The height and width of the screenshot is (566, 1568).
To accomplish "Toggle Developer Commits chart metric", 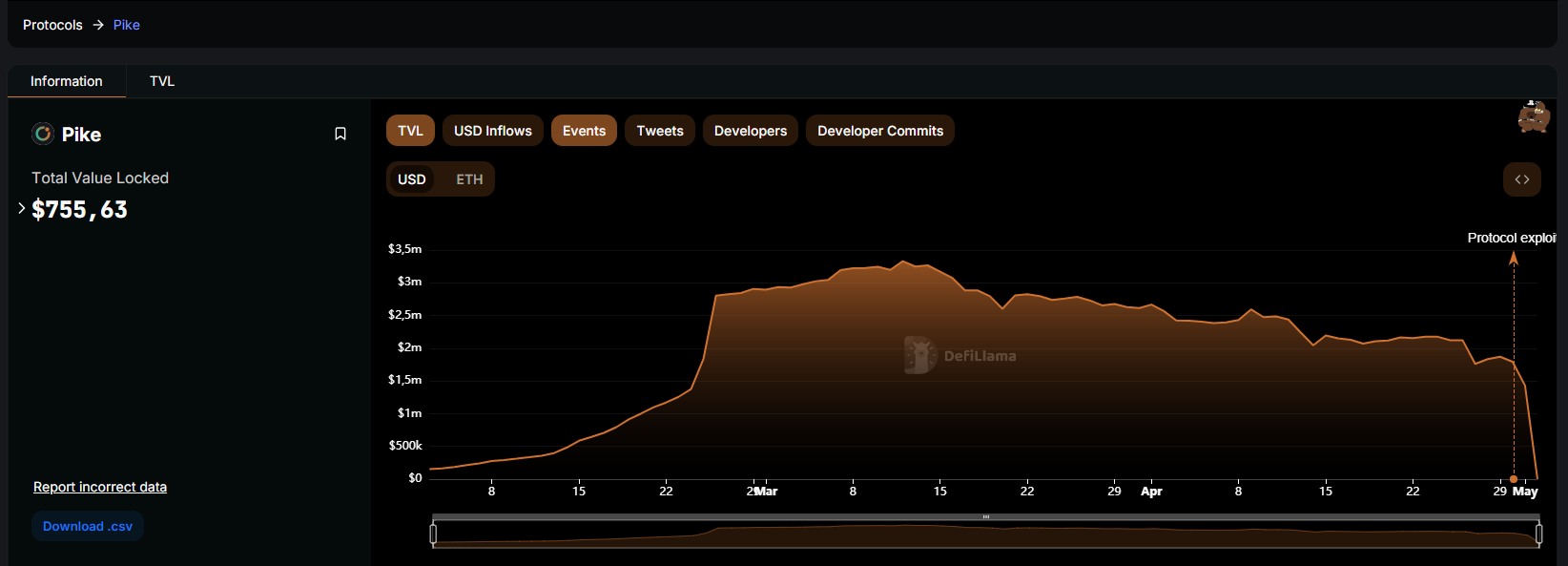I will tap(880, 131).
